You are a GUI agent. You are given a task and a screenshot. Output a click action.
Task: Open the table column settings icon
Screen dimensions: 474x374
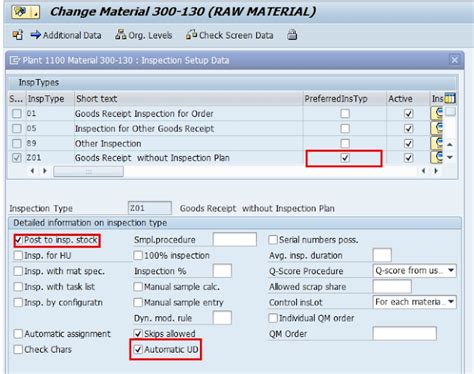(450, 98)
